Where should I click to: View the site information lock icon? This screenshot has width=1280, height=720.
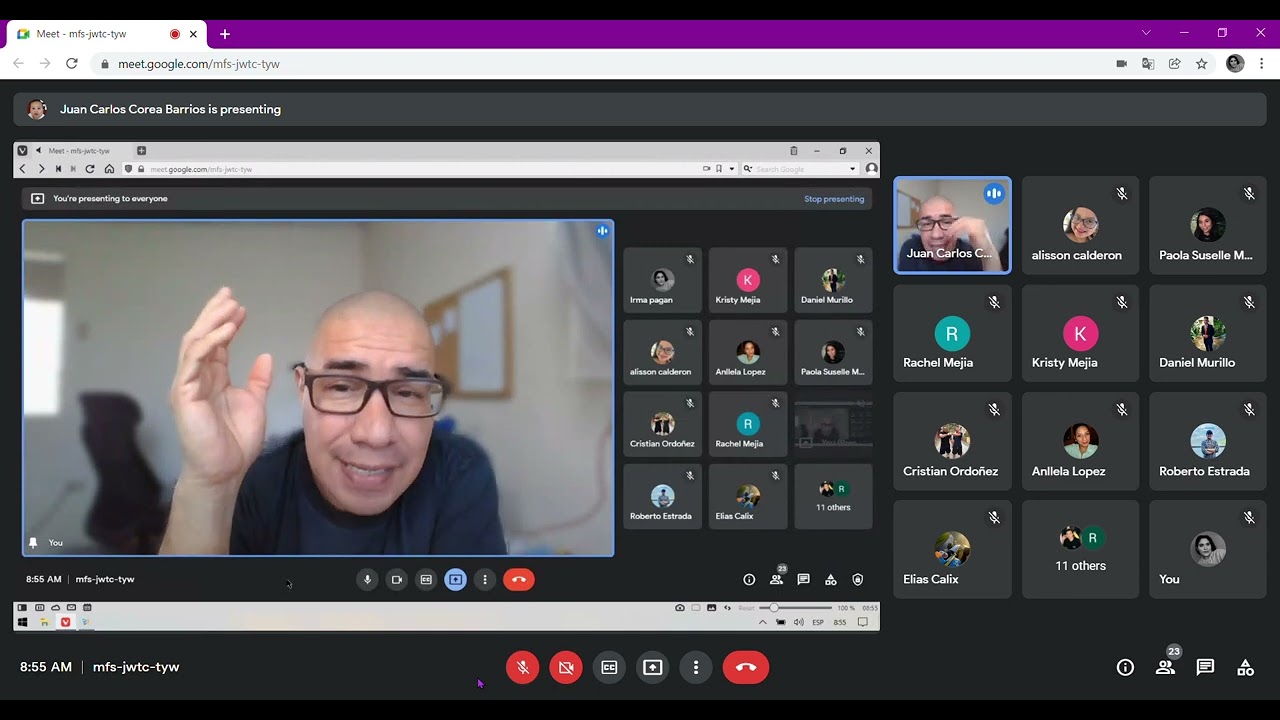(x=104, y=63)
